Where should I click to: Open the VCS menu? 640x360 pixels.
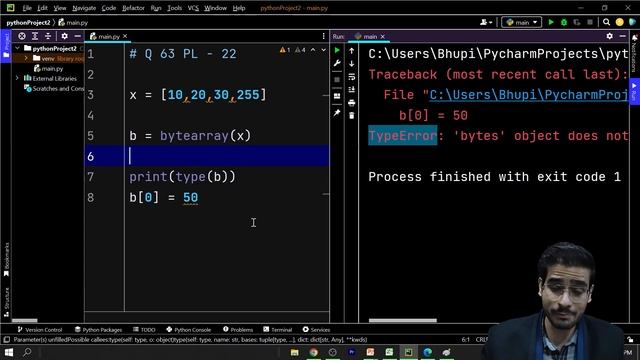(x=193, y=8)
